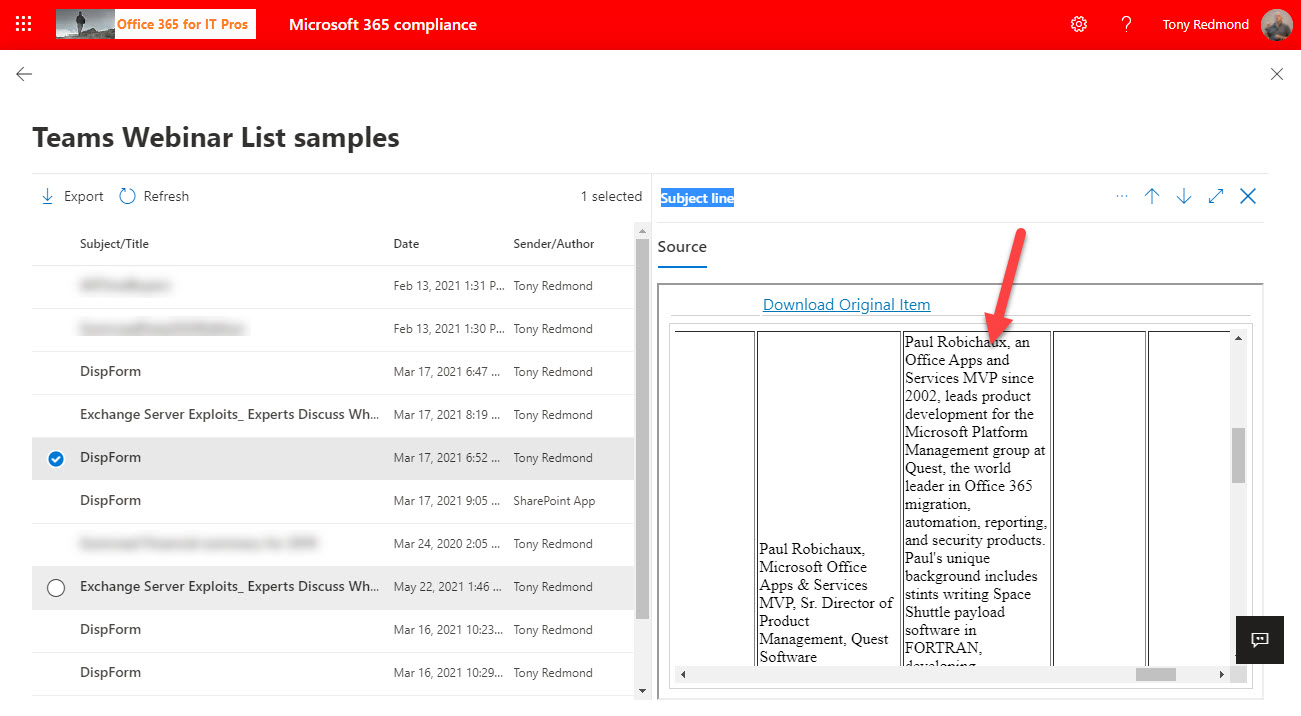Screen dimensions: 1301x716
Task: Click the source preview vertical scrollbar thumb
Action: coord(1238,455)
